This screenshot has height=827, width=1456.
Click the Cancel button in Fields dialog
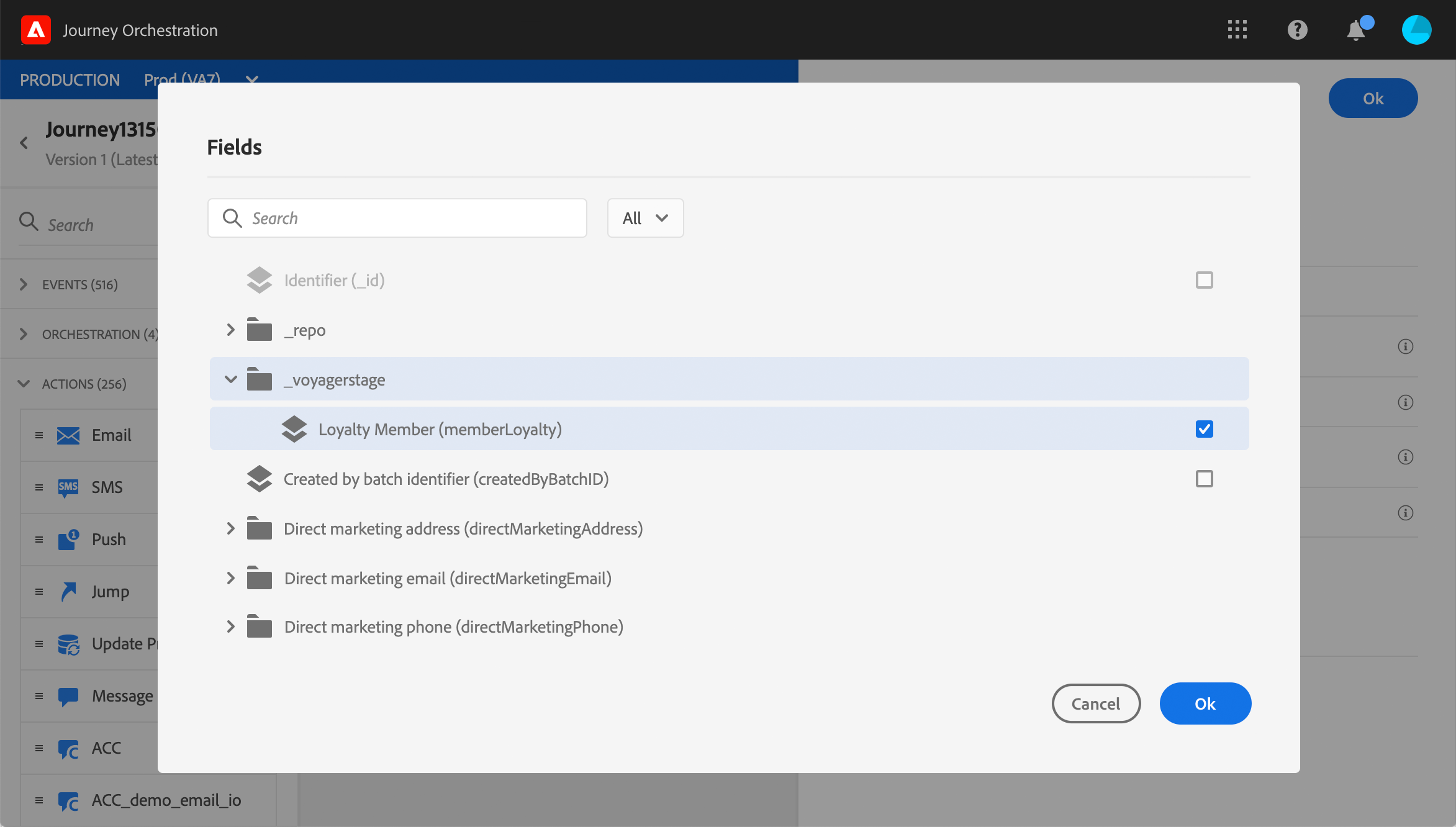pyautogui.click(x=1095, y=703)
